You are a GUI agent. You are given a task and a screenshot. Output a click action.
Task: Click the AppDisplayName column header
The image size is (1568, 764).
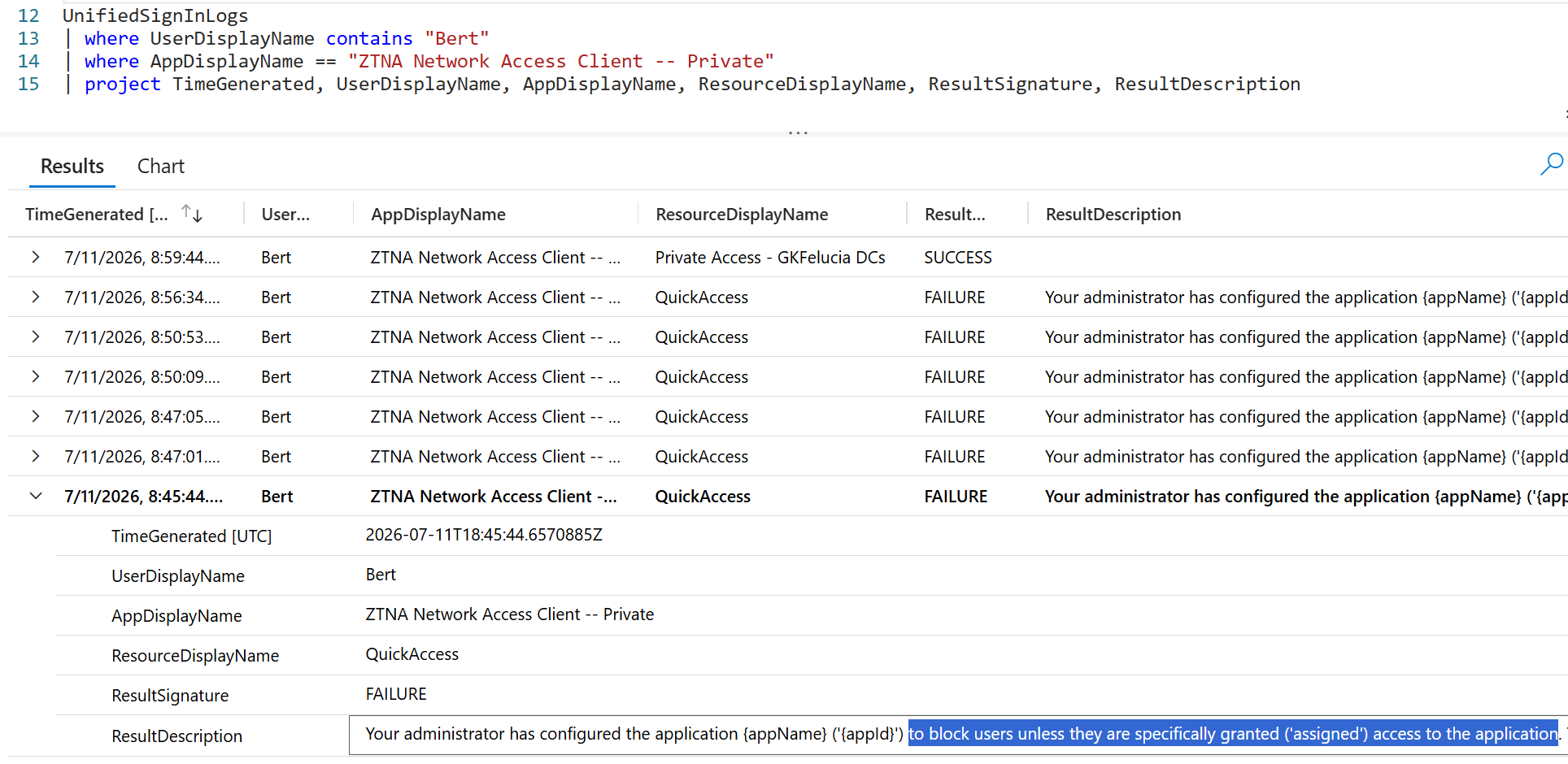(438, 214)
